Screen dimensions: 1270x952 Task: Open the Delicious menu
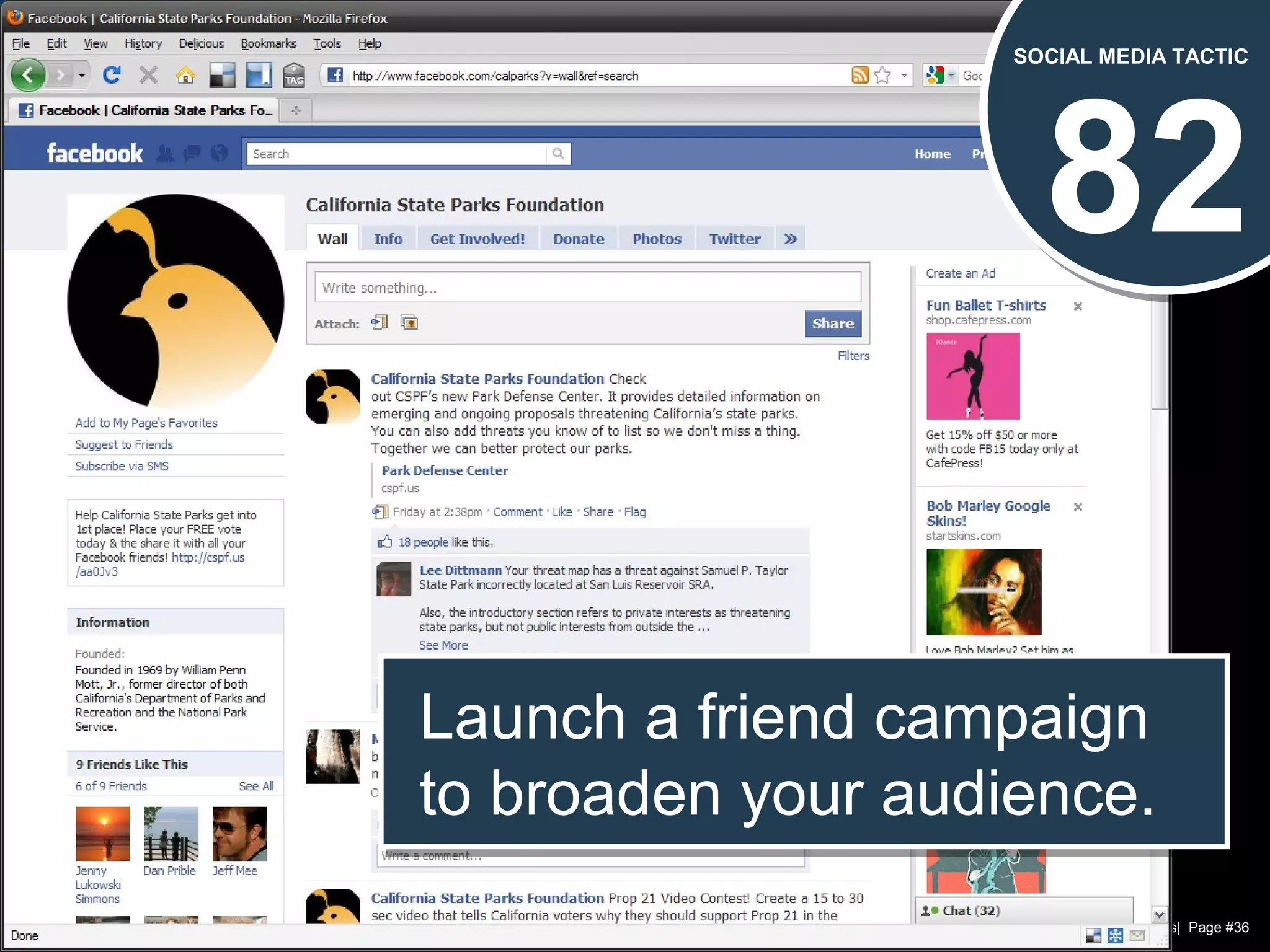202,43
